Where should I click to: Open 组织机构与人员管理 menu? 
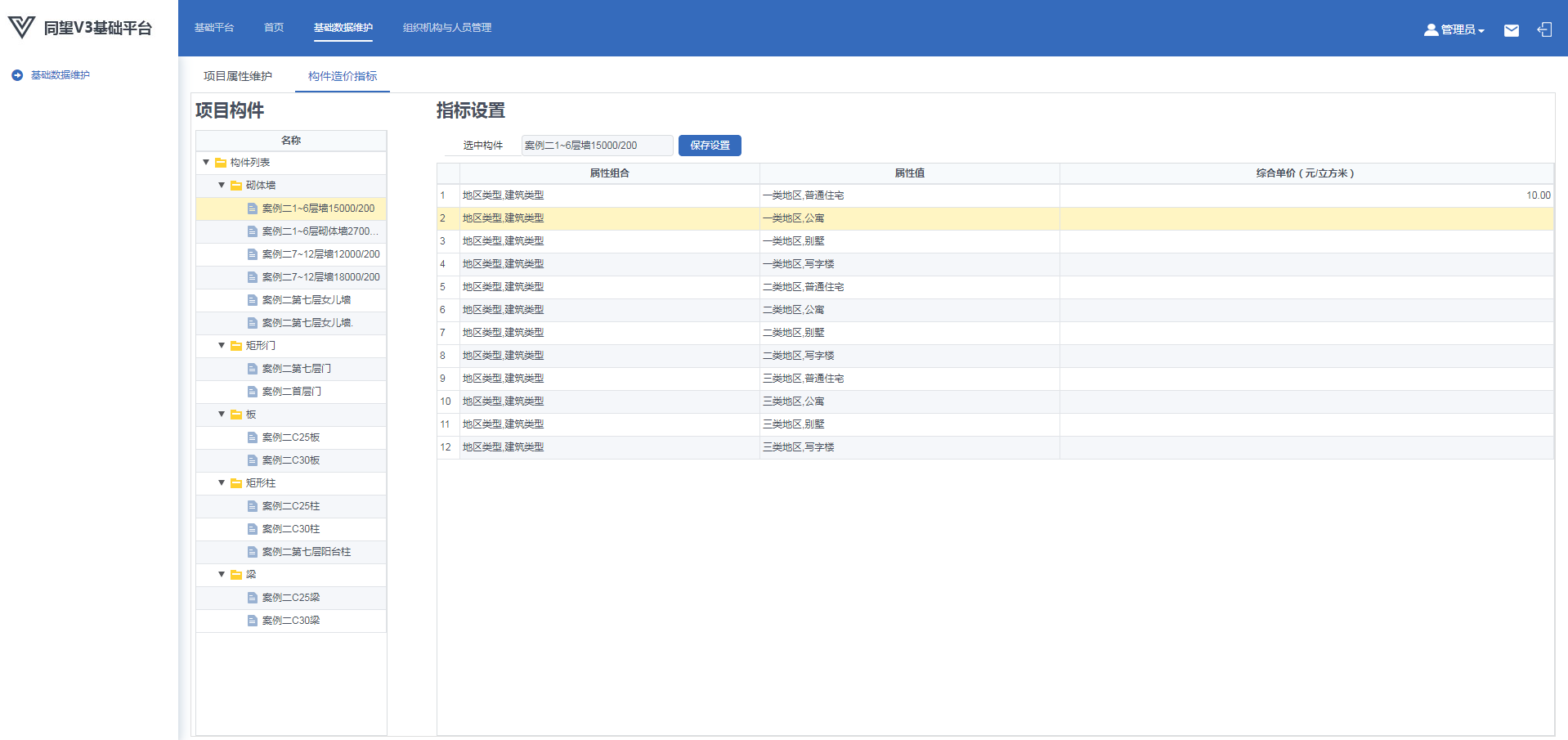[447, 28]
